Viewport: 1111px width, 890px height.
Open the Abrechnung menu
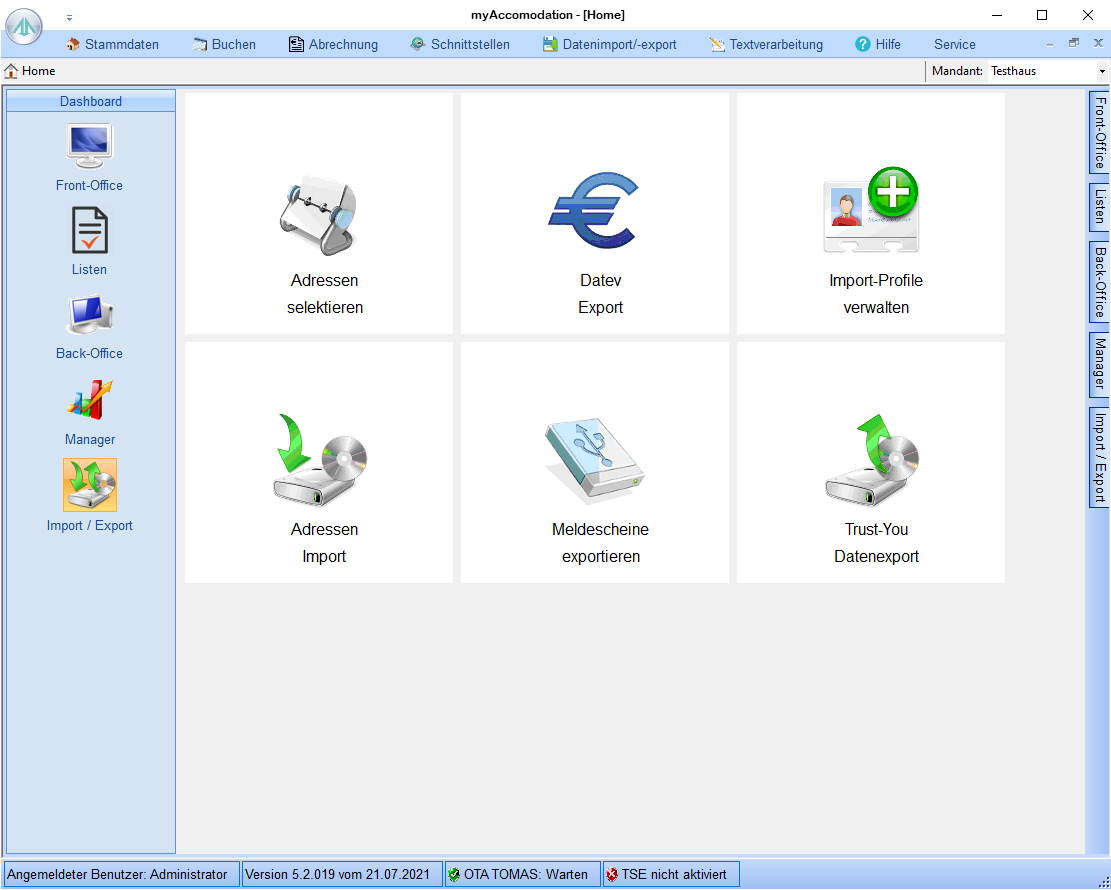[x=333, y=44]
